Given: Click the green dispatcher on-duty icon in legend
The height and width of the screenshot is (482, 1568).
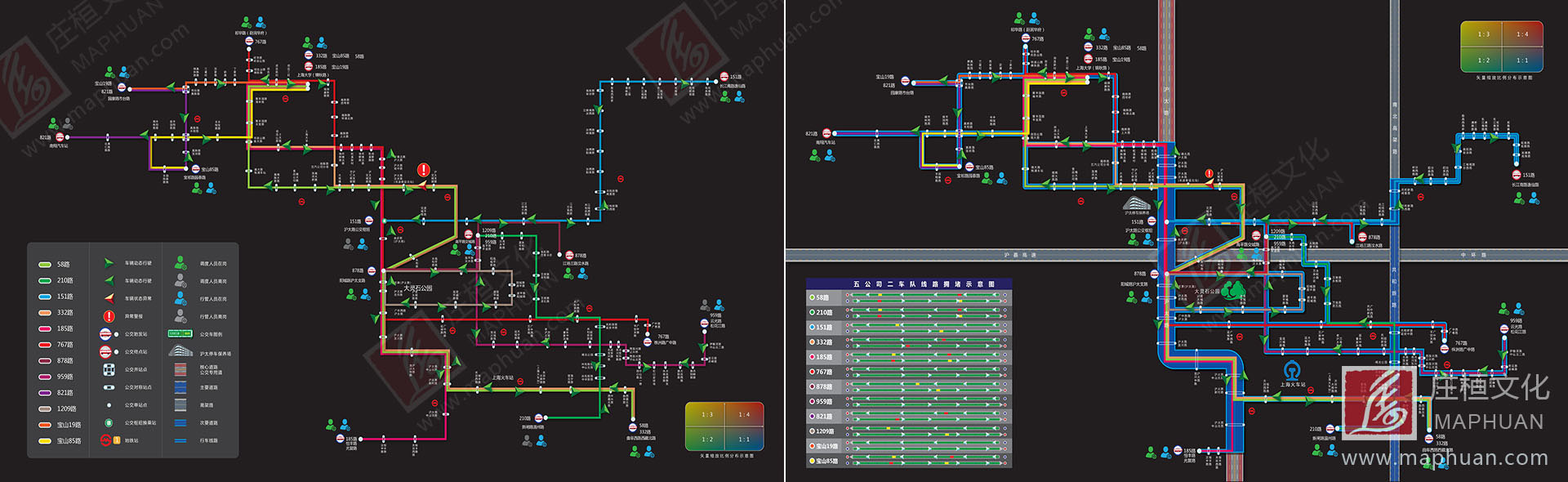Looking at the screenshot, I should 180,263.
